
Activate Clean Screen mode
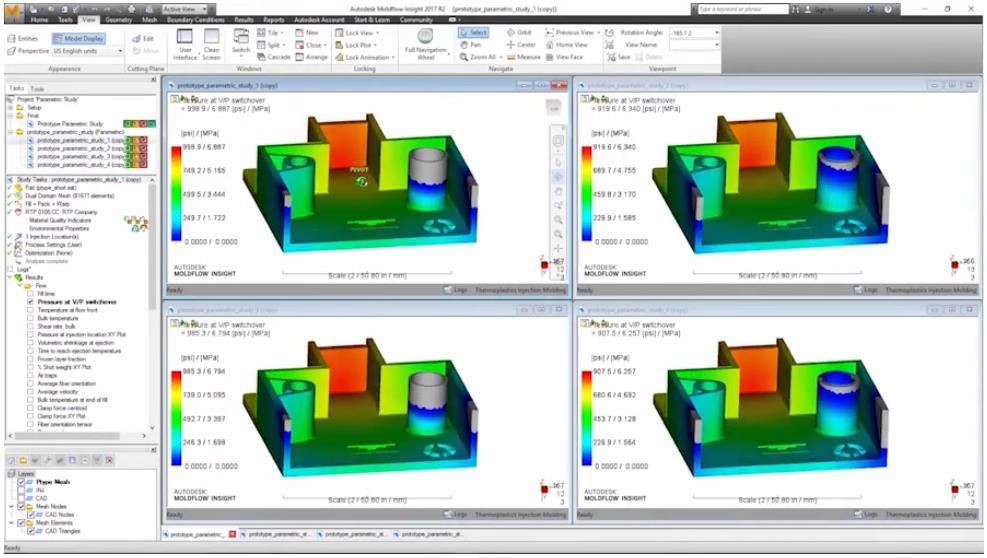pyautogui.click(x=212, y=43)
